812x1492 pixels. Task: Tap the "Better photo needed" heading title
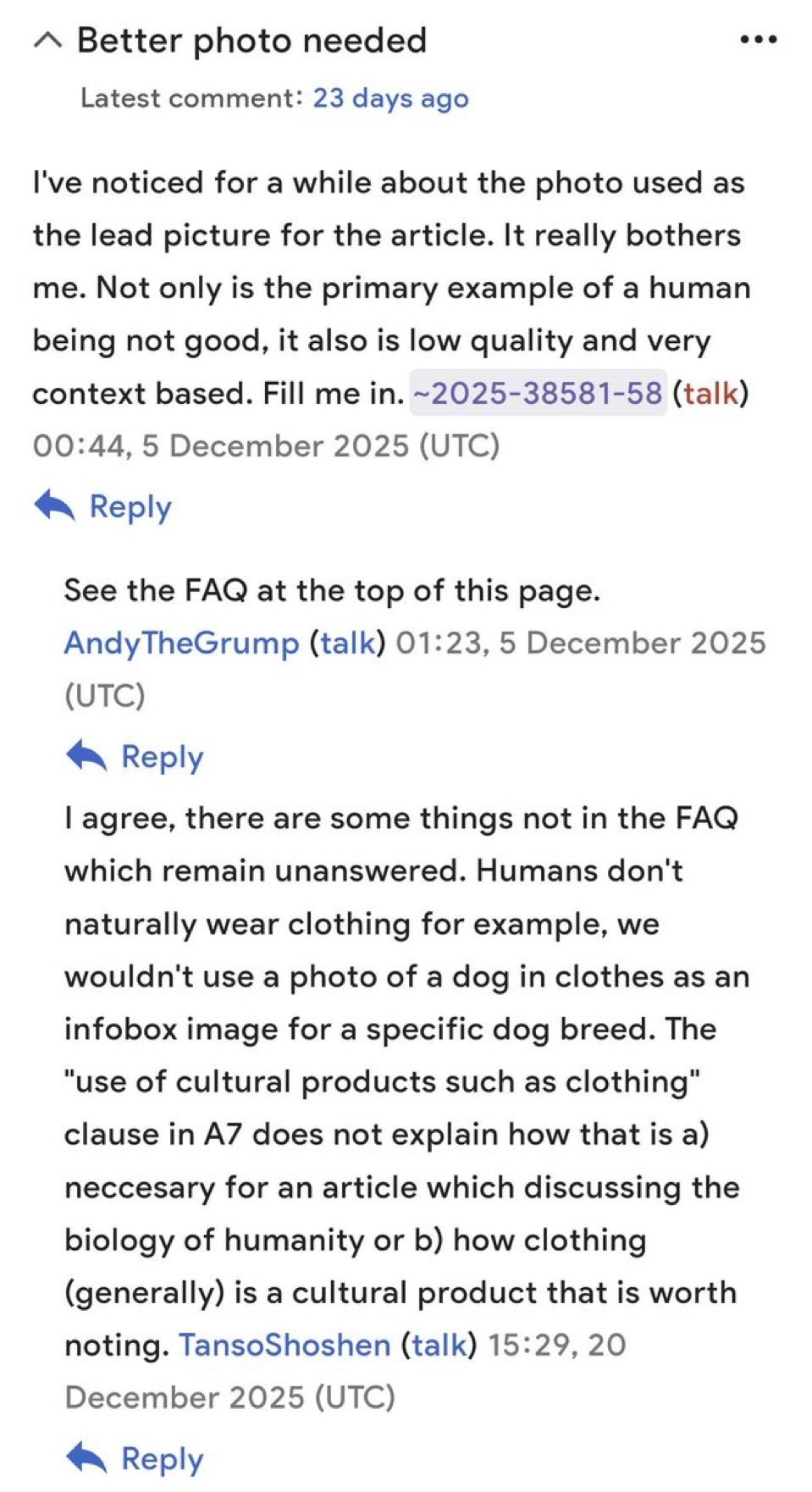tap(251, 41)
